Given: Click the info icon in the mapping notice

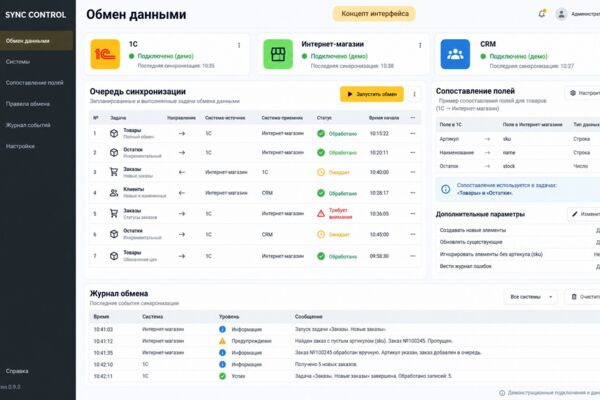Looking at the screenshot, I should 446,189.
